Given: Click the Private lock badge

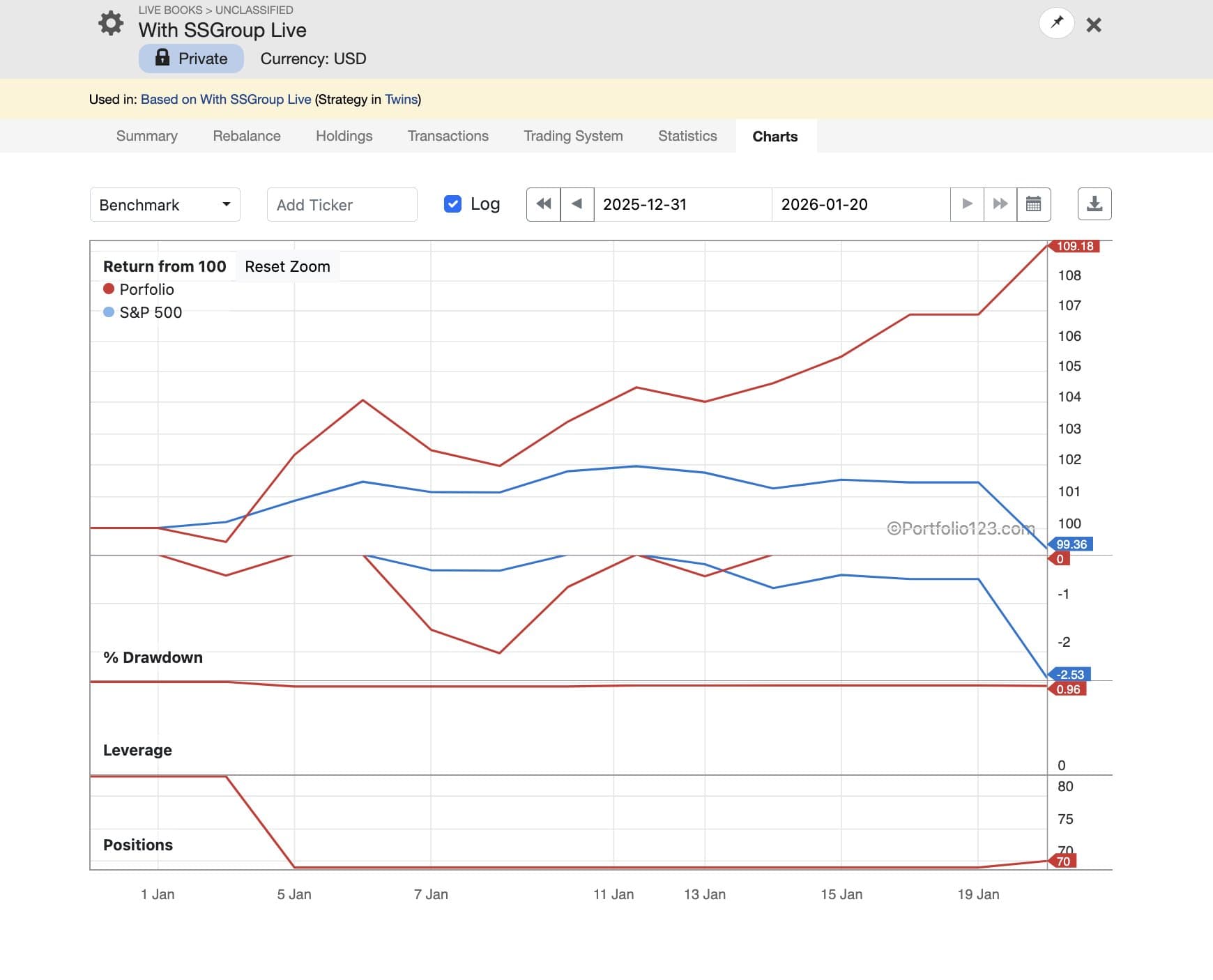Looking at the screenshot, I should click(x=191, y=59).
